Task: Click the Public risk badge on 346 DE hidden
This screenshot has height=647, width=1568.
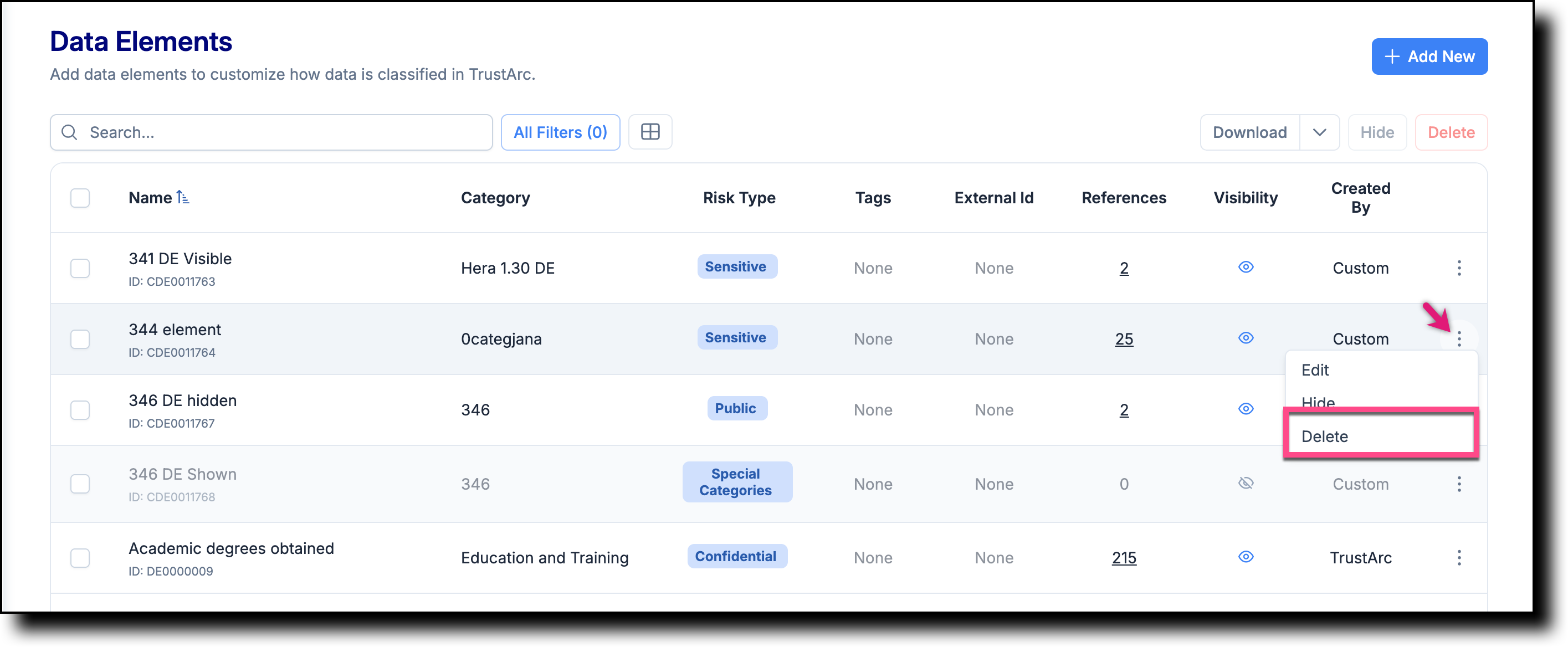Action: (736, 408)
